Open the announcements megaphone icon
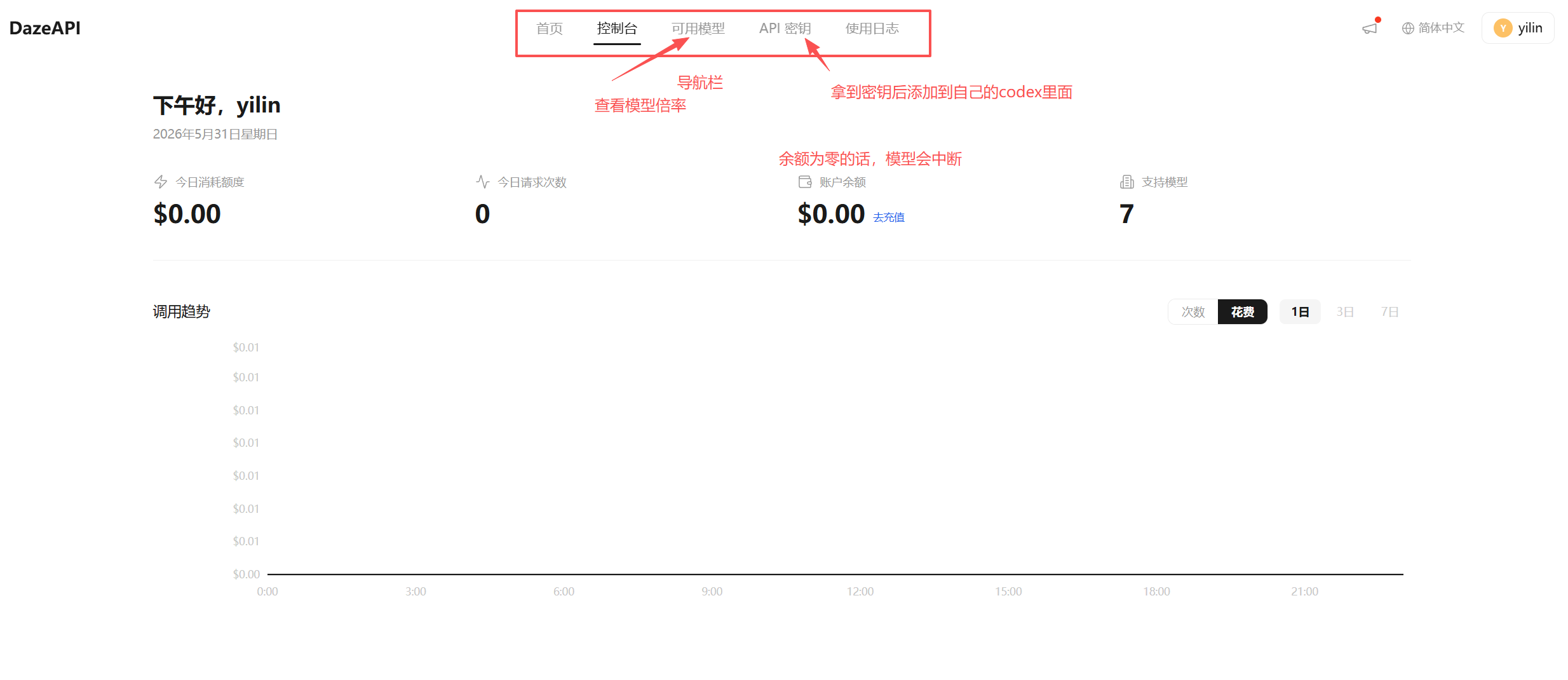1568x680 pixels. [x=1369, y=29]
